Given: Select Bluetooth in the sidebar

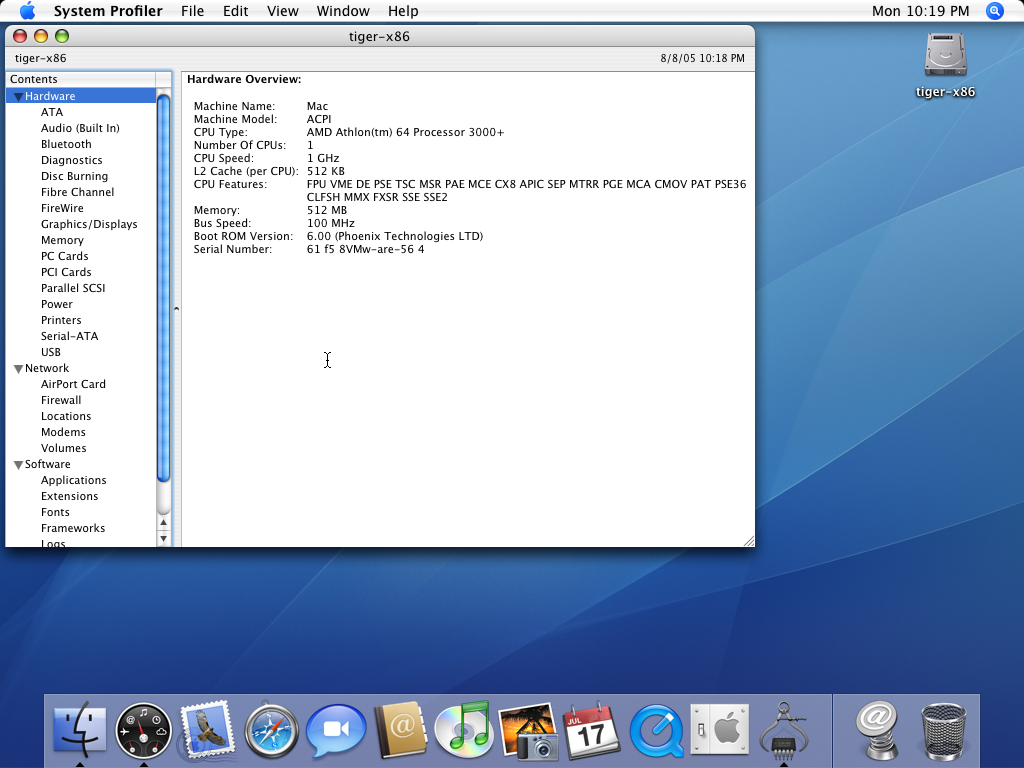Looking at the screenshot, I should click(x=66, y=144).
